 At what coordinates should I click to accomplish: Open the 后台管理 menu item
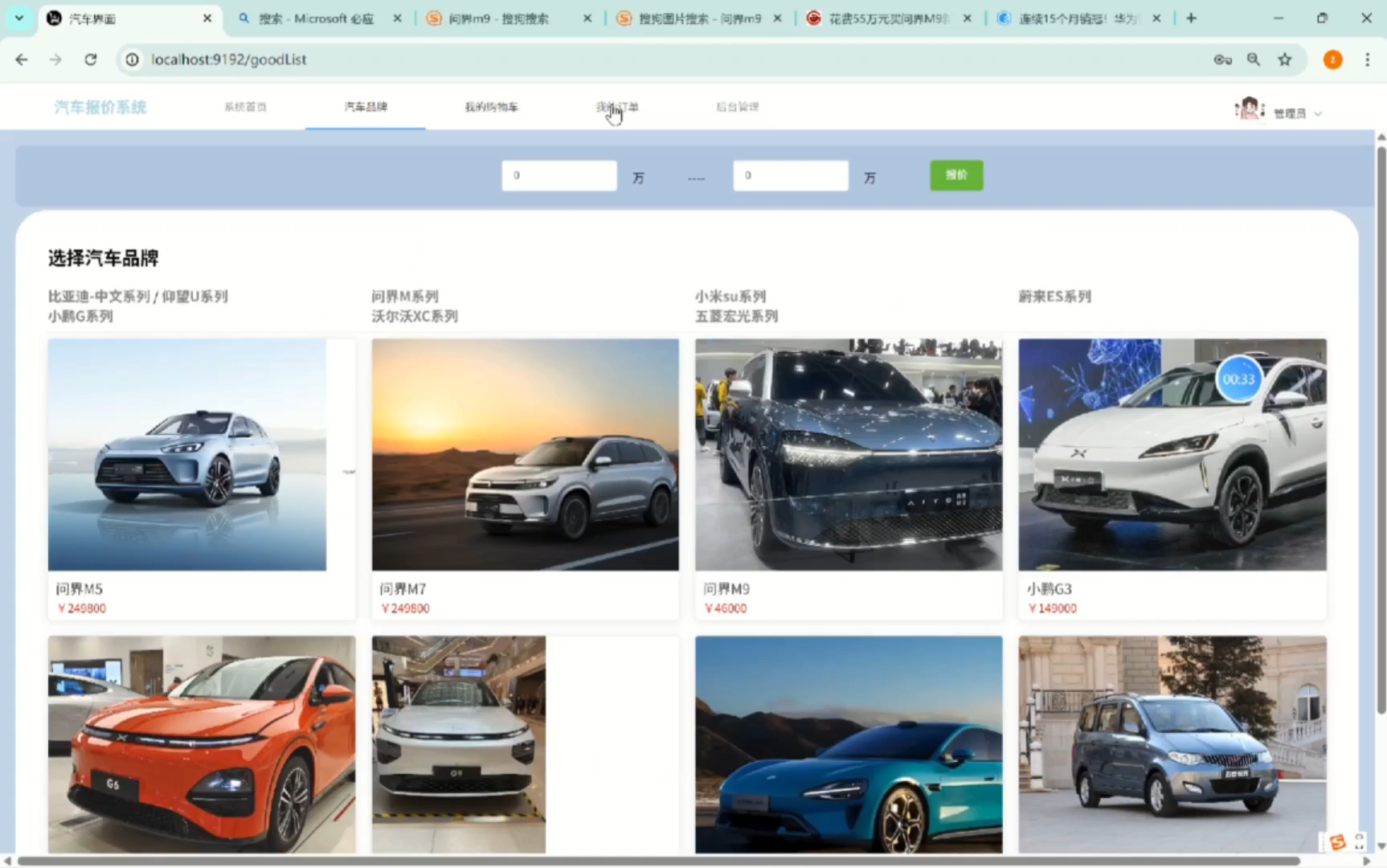737,106
